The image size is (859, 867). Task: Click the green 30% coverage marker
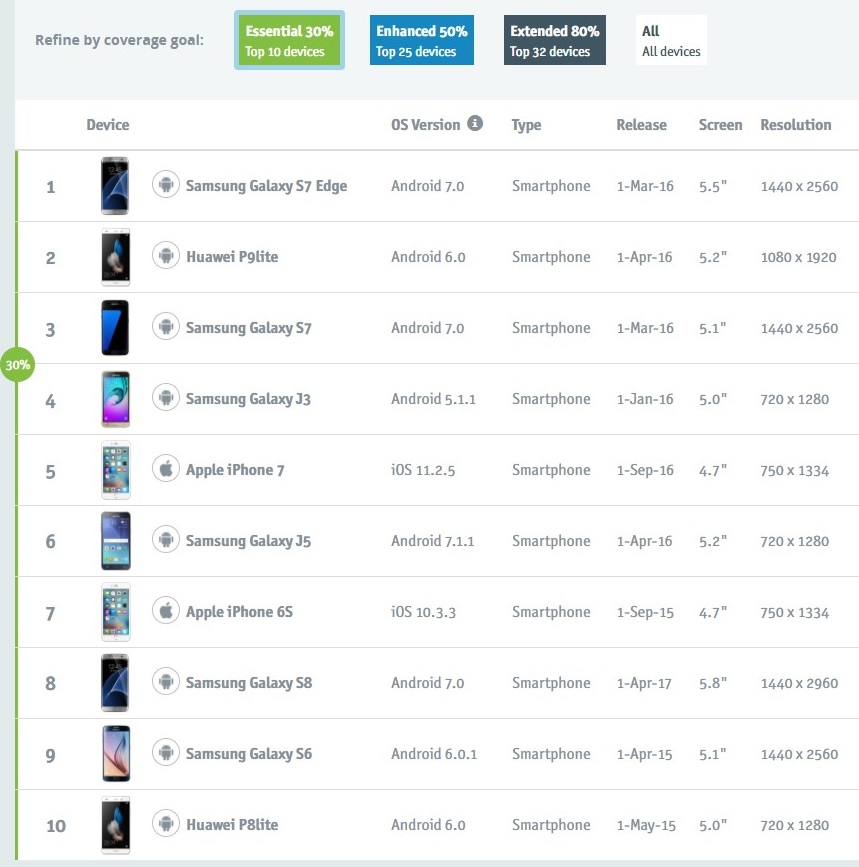coord(18,364)
